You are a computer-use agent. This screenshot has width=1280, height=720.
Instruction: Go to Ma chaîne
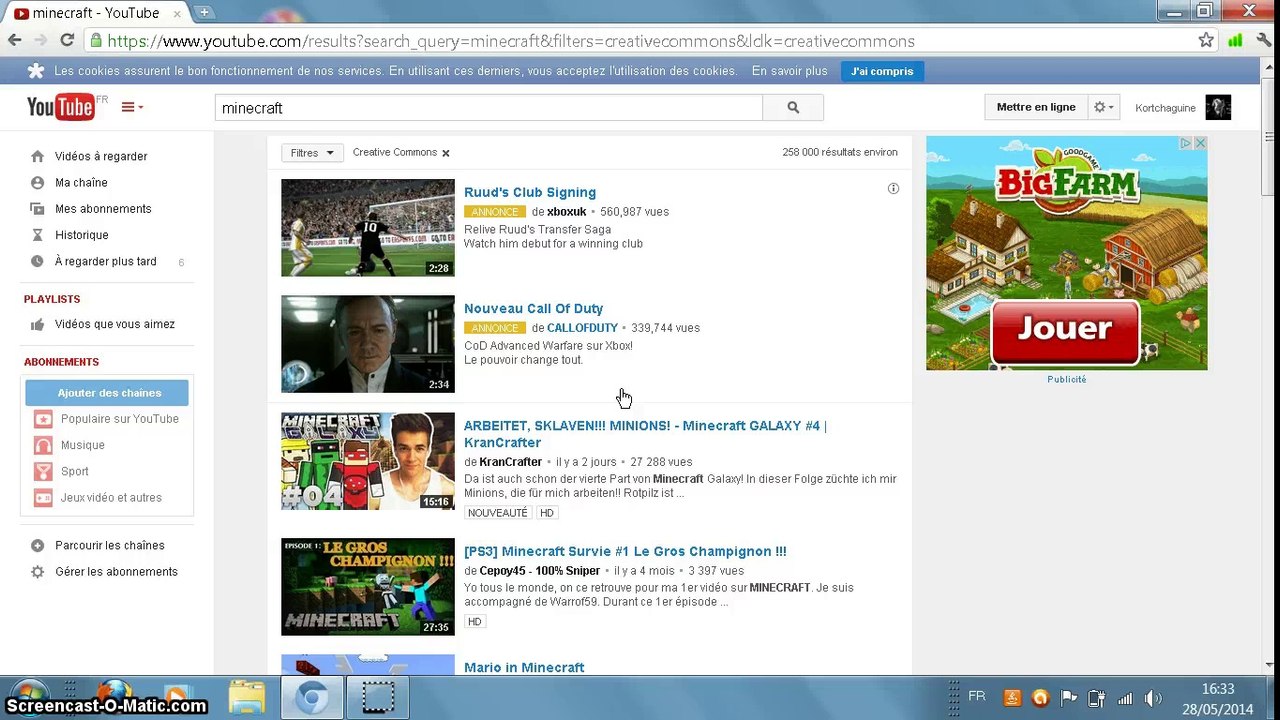tap(81, 183)
